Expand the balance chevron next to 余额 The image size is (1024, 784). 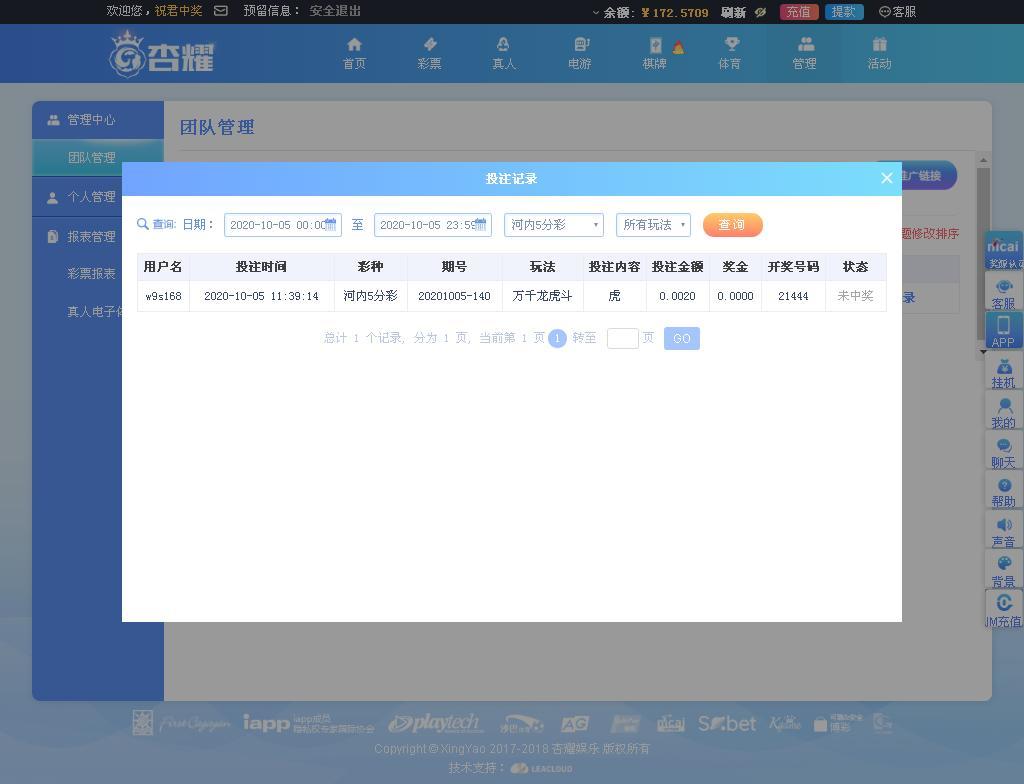(x=596, y=12)
